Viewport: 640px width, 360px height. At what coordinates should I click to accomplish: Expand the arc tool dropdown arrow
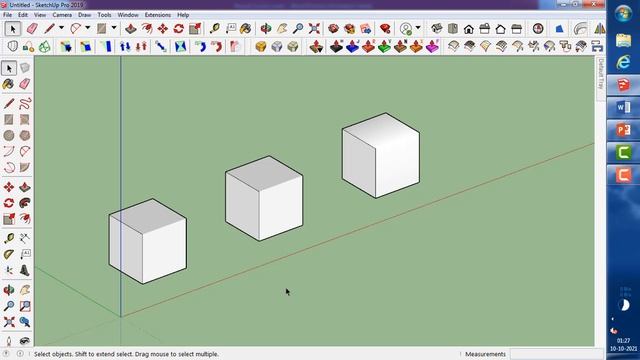point(87,28)
